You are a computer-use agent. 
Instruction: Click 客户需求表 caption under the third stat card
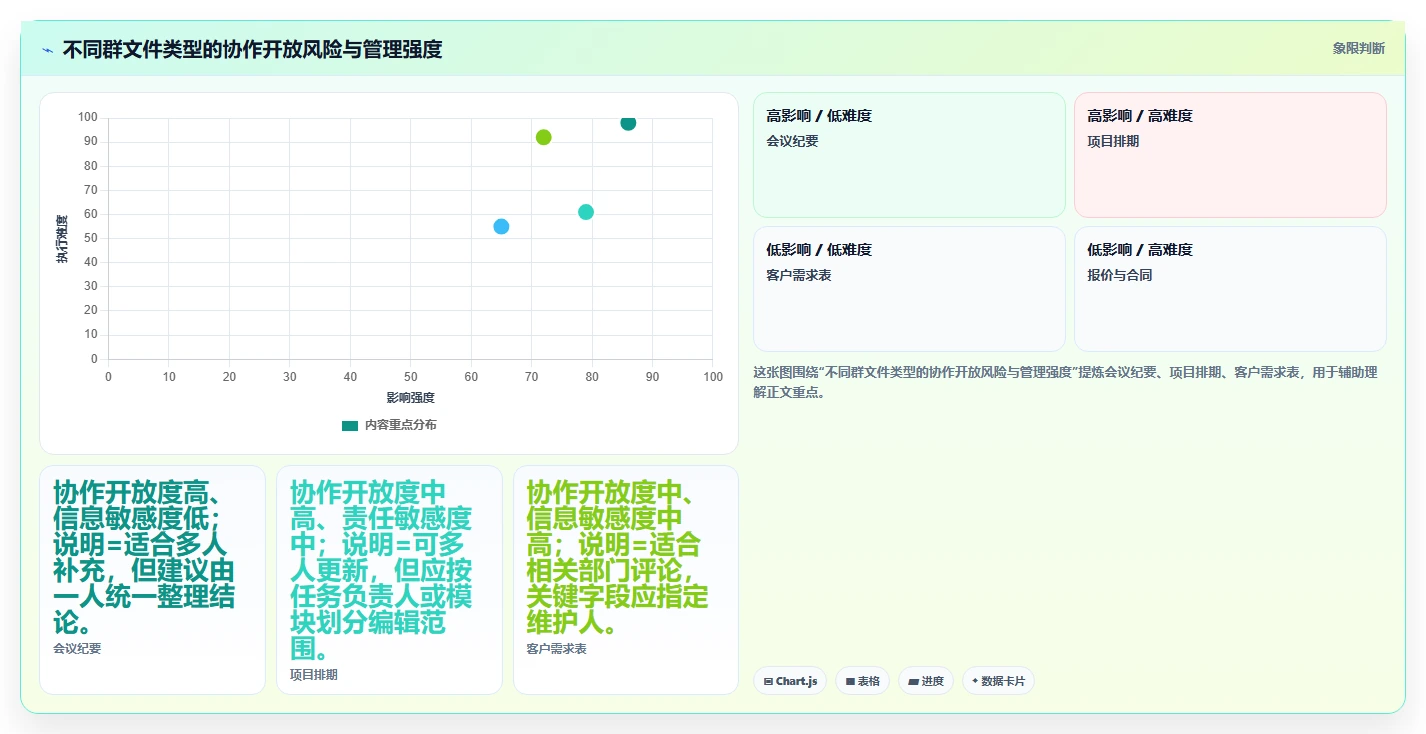click(x=557, y=649)
